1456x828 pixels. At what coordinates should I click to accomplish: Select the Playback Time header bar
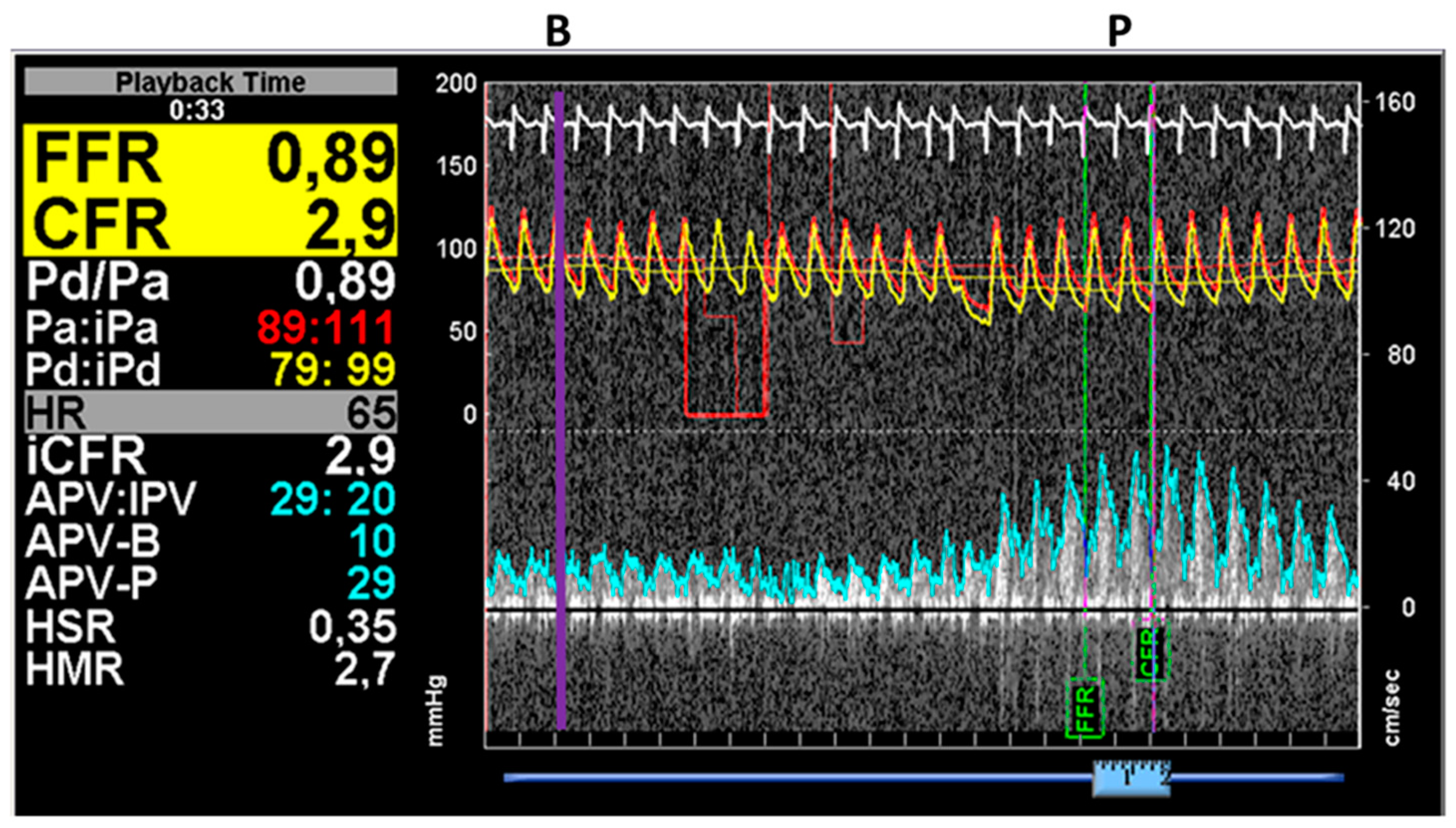pos(210,82)
